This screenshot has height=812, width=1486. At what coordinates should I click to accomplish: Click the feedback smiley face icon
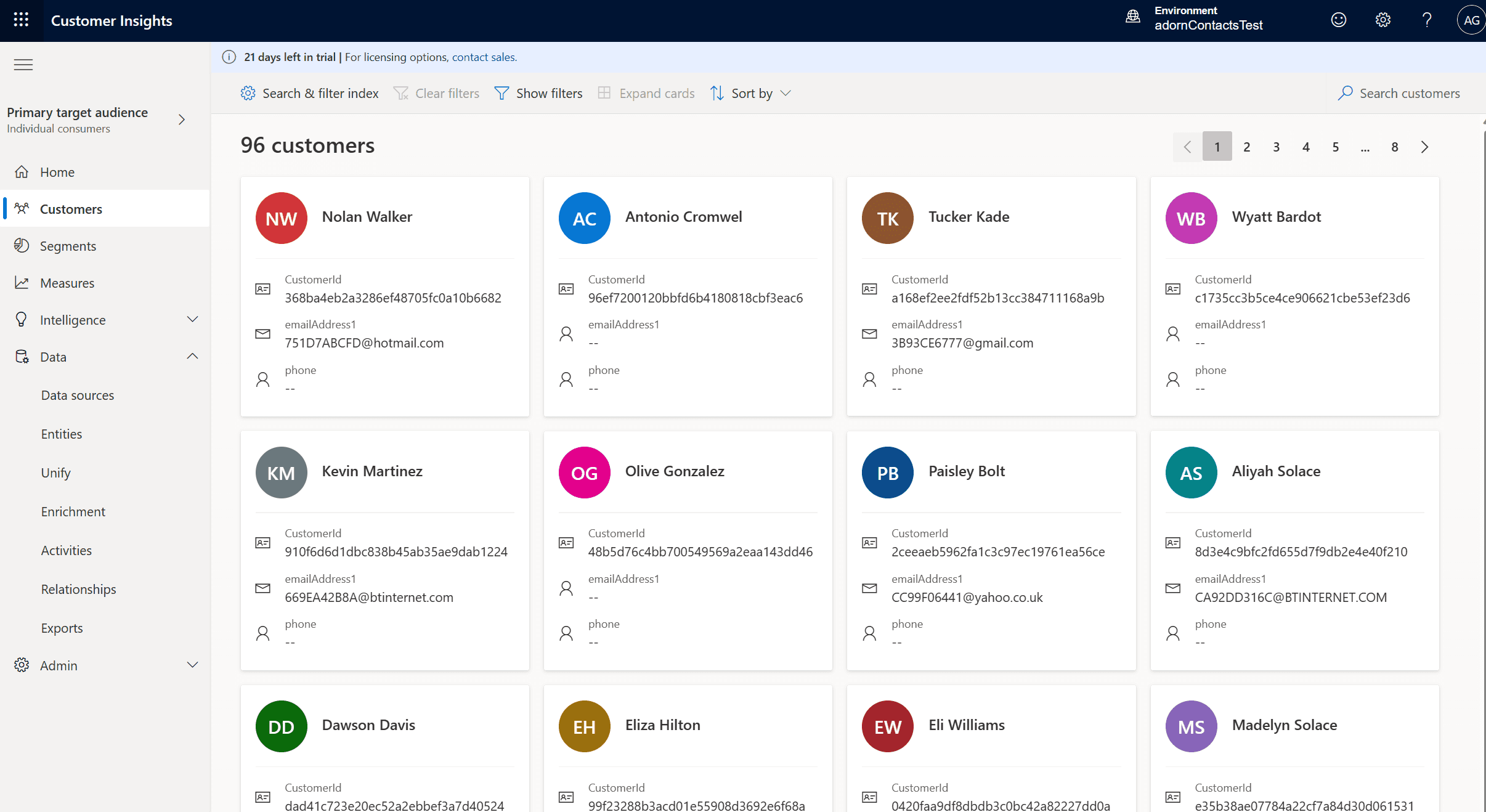[1338, 20]
